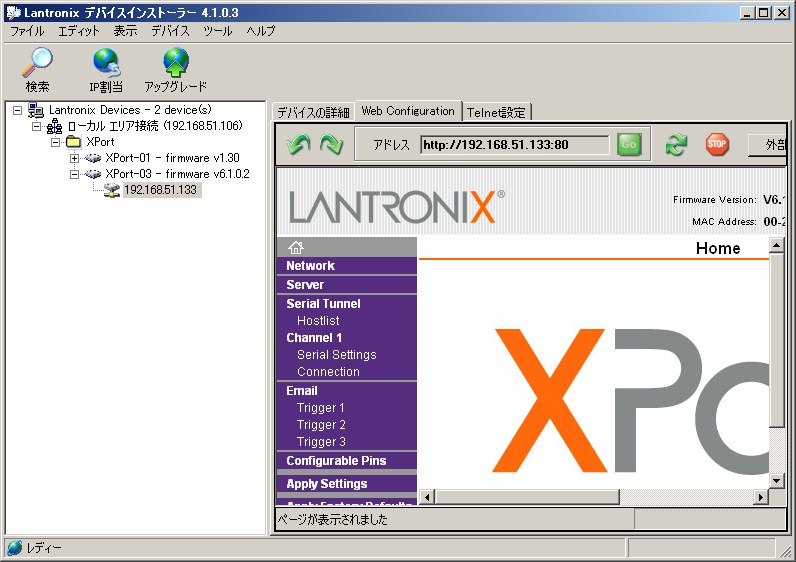Image resolution: width=796 pixels, height=562 pixels.
Task: Click the address field with http://192.168.51.133:80
Action: tap(515, 145)
